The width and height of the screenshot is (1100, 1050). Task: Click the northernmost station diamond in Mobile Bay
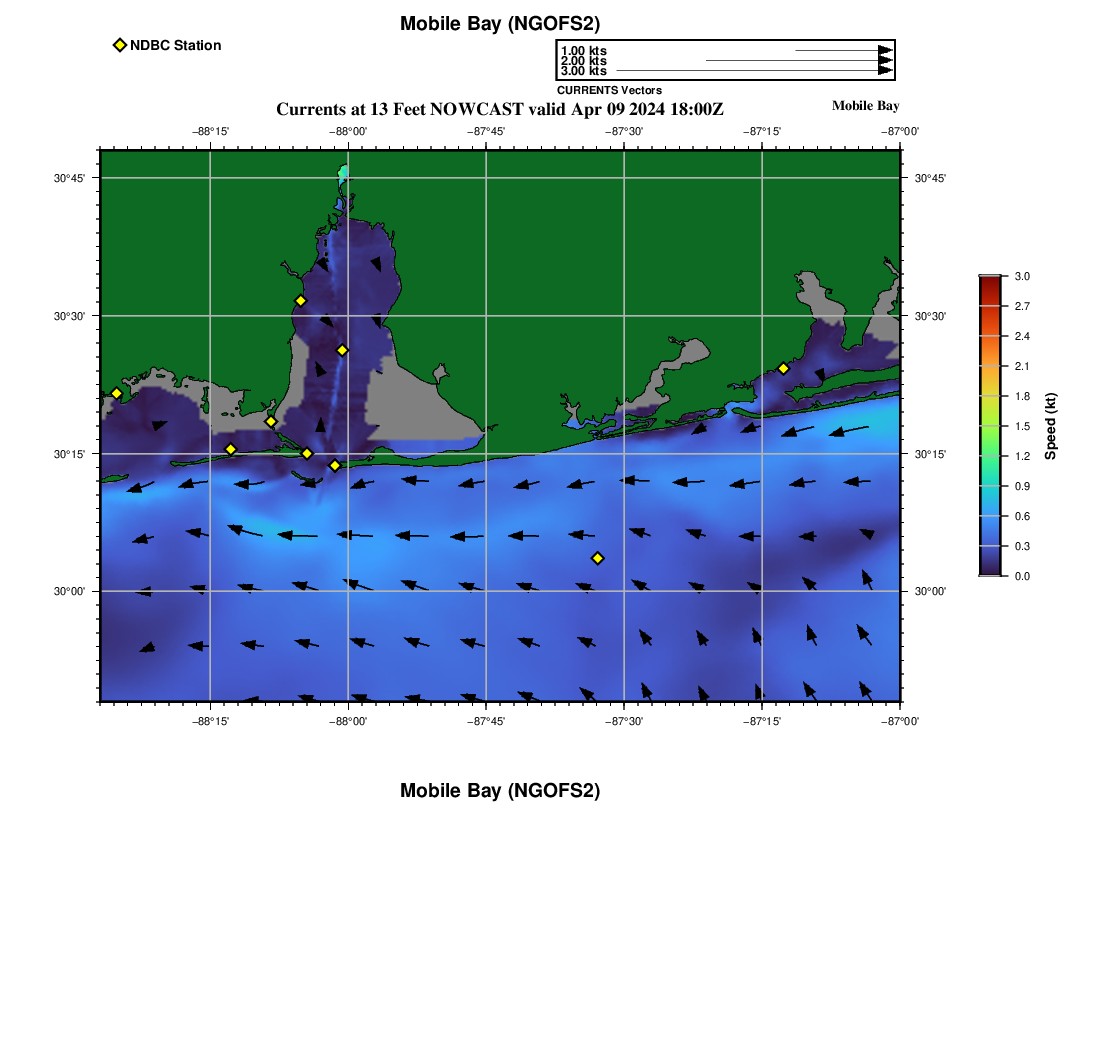pos(300,301)
